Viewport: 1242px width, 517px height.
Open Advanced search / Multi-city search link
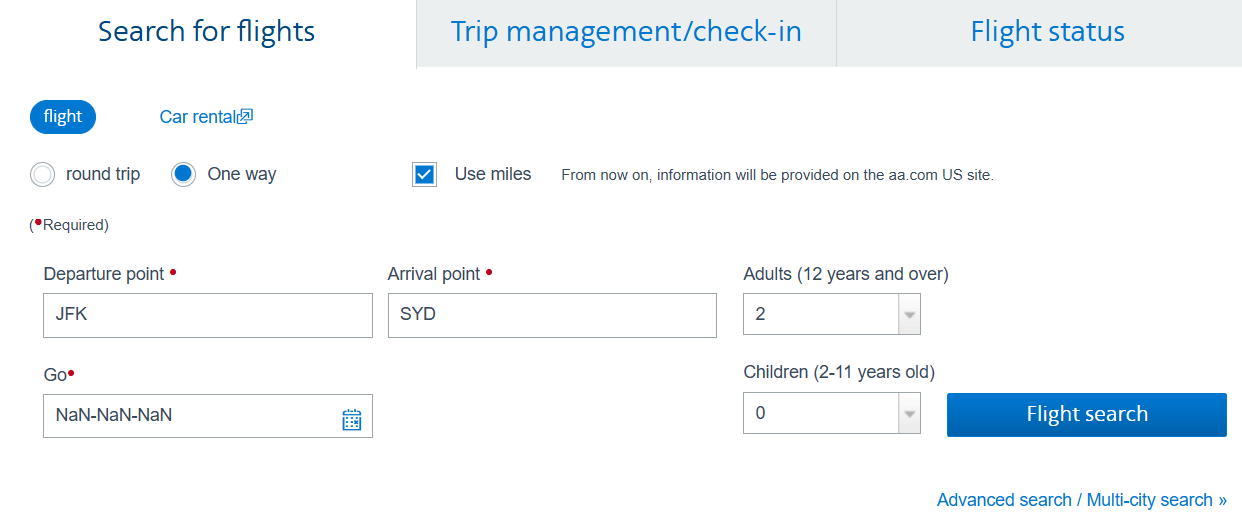tap(1081, 500)
